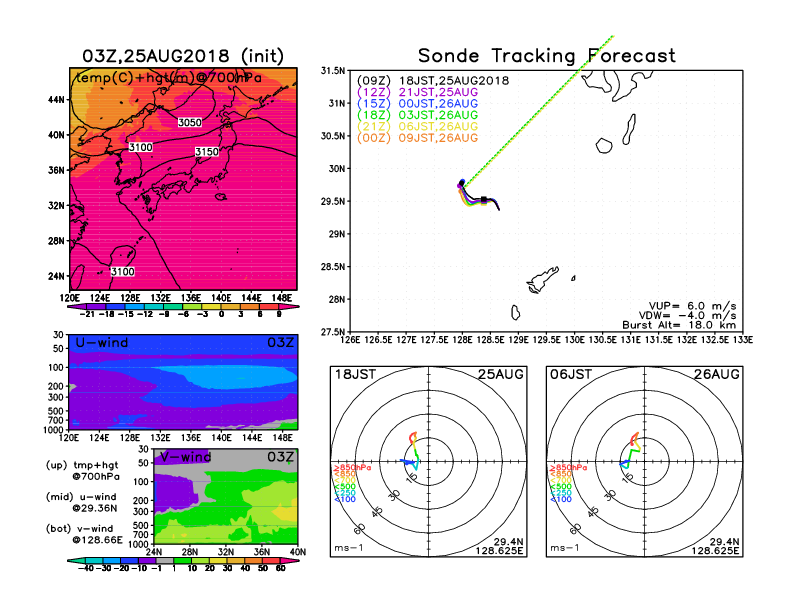The image size is (792, 612).
Task: Select the black '(09Z) 18JST,25AUG2018' legend entry
Action: [x=433, y=81]
